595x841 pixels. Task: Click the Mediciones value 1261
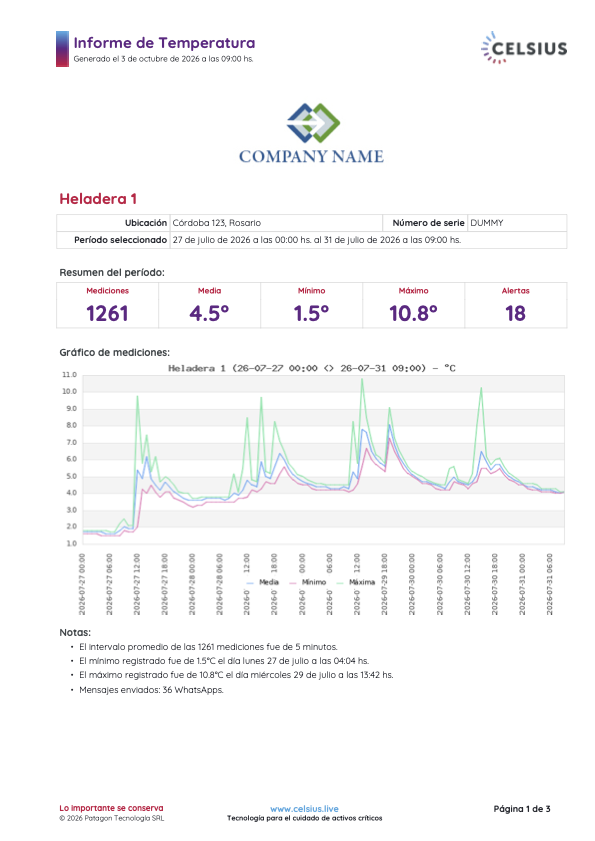pos(107,314)
